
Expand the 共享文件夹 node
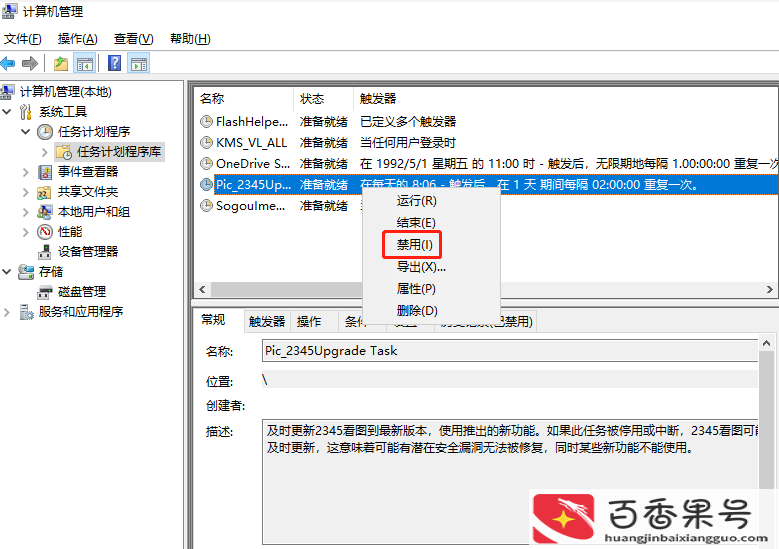pyautogui.click(x=26, y=192)
